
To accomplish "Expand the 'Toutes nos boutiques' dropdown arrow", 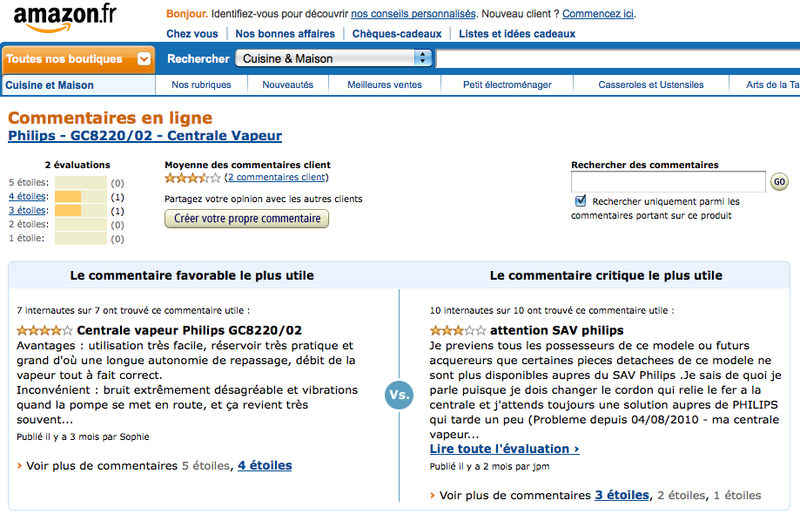I will tap(144, 59).
